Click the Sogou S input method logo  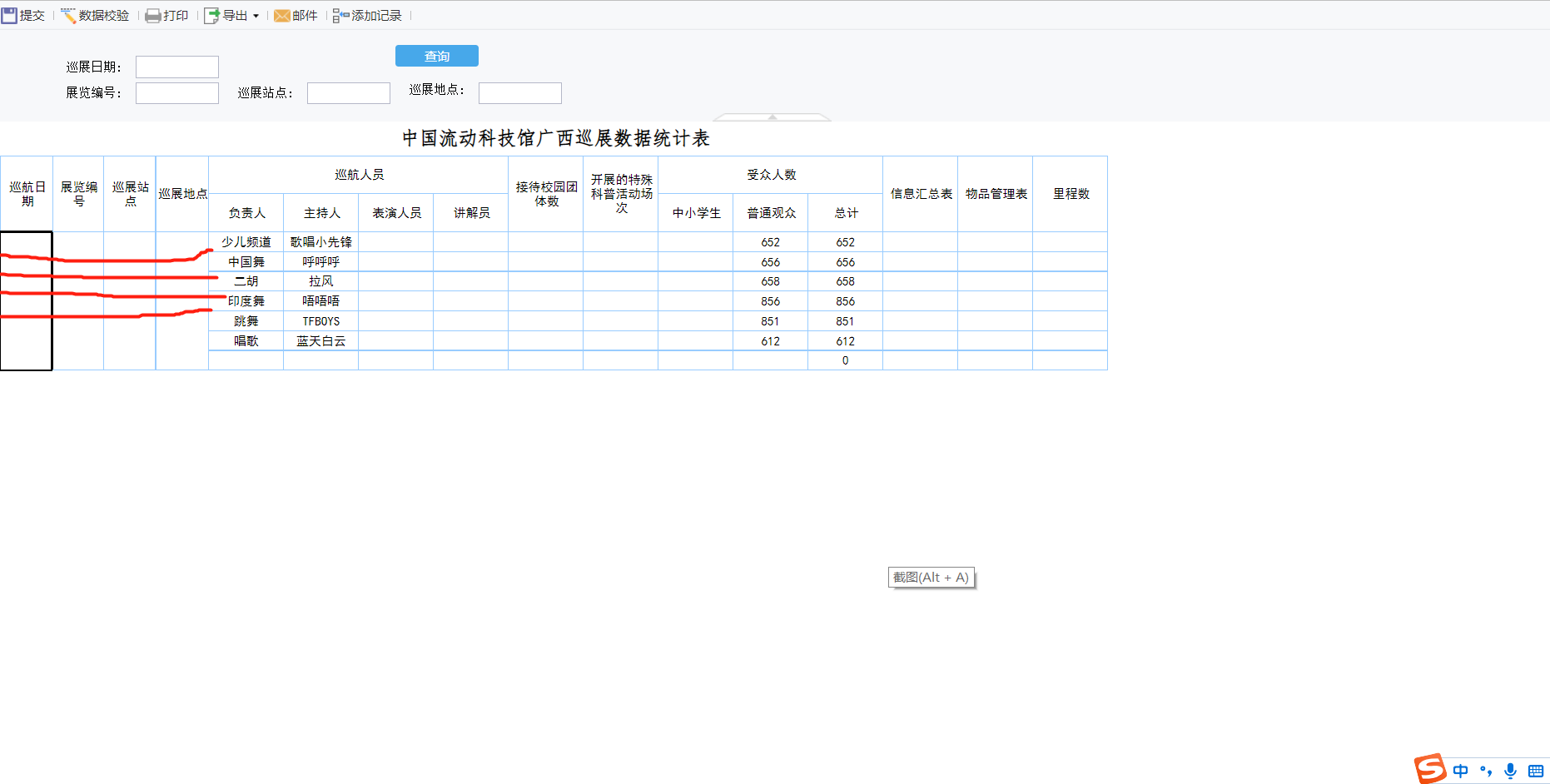pyautogui.click(x=1431, y=770)
